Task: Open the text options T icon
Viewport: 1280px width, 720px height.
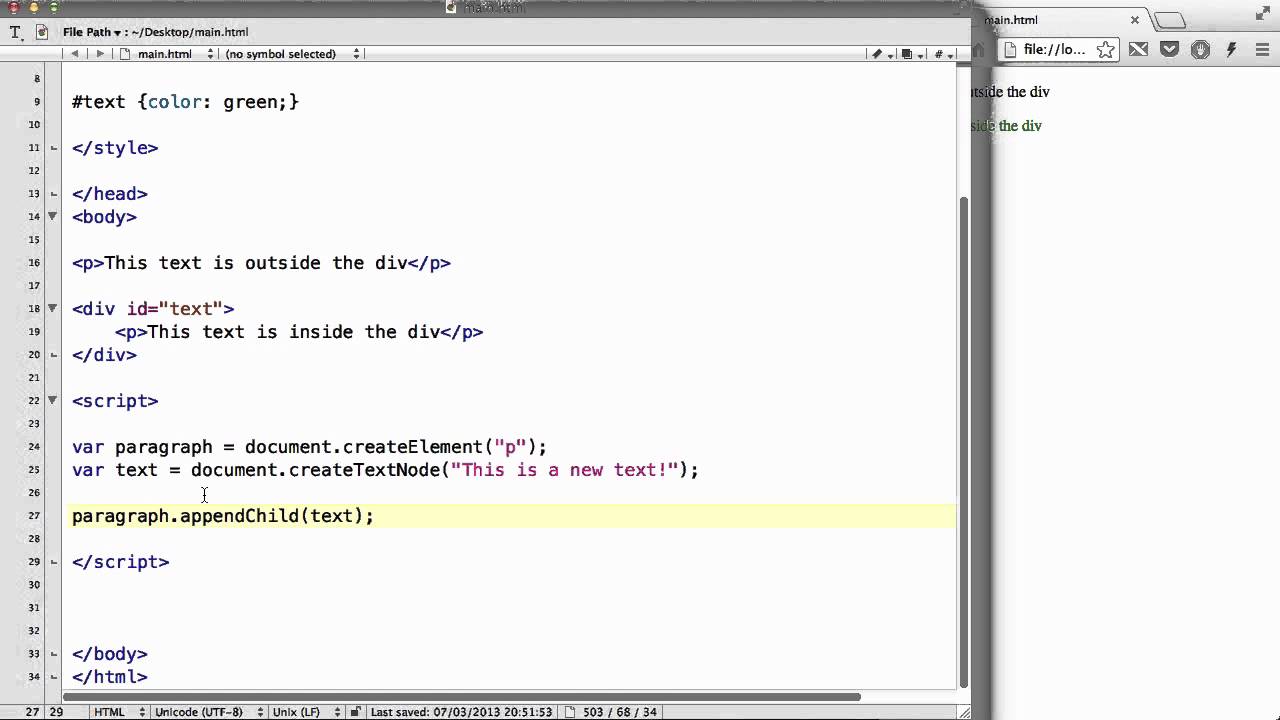Action: coord(15,32)
